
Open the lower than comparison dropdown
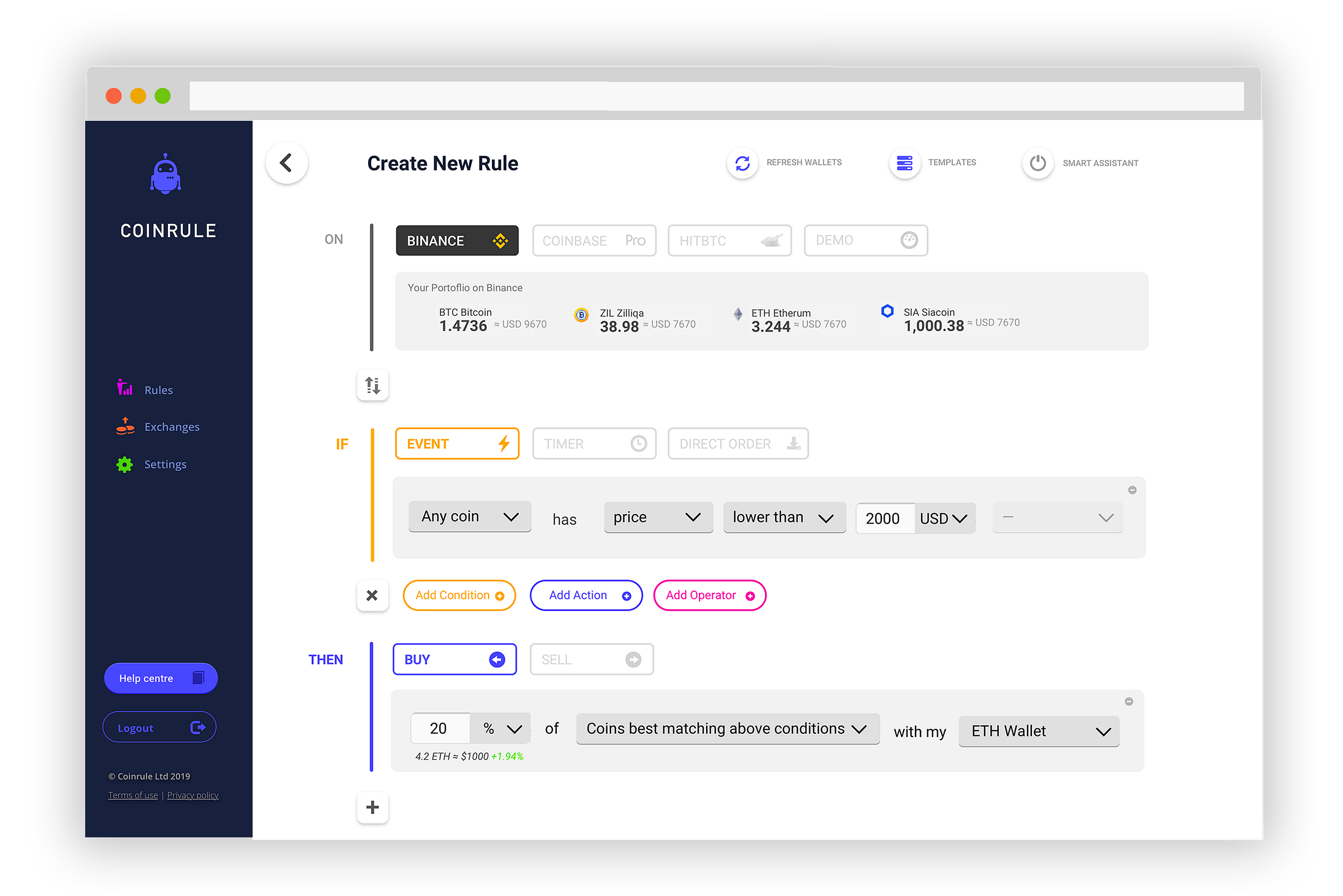pos(784,518)
